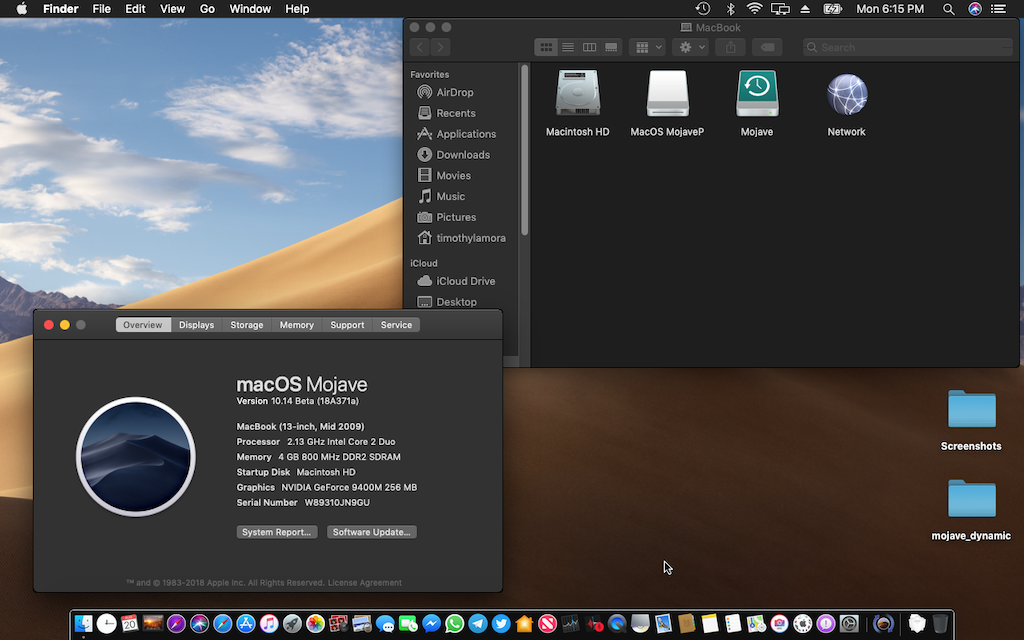This screenshot has height=640, width=1024.
Task: Open News app from the Dock
Action: coord(547,624)
